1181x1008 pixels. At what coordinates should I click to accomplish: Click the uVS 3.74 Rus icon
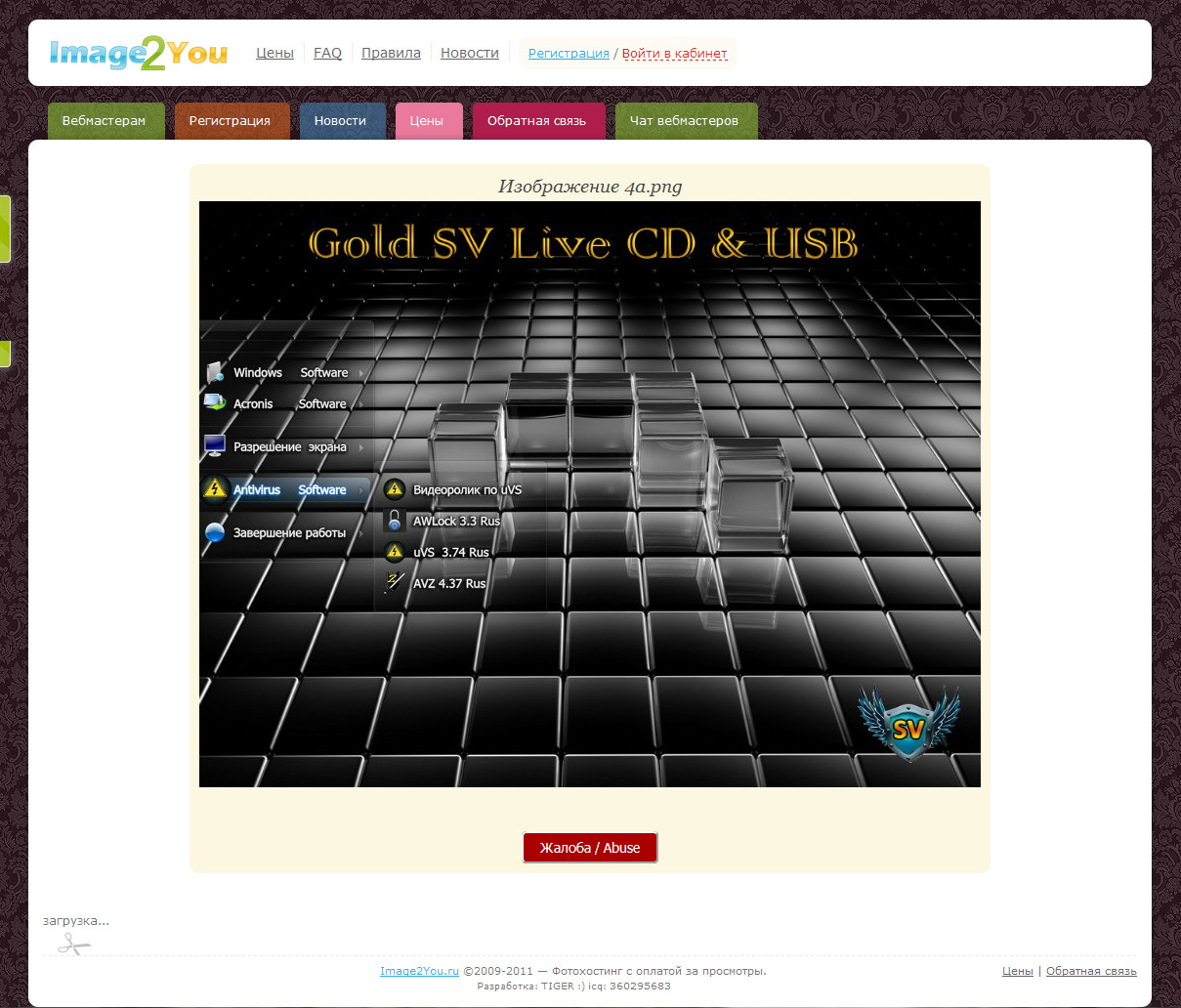click(395, 552)
